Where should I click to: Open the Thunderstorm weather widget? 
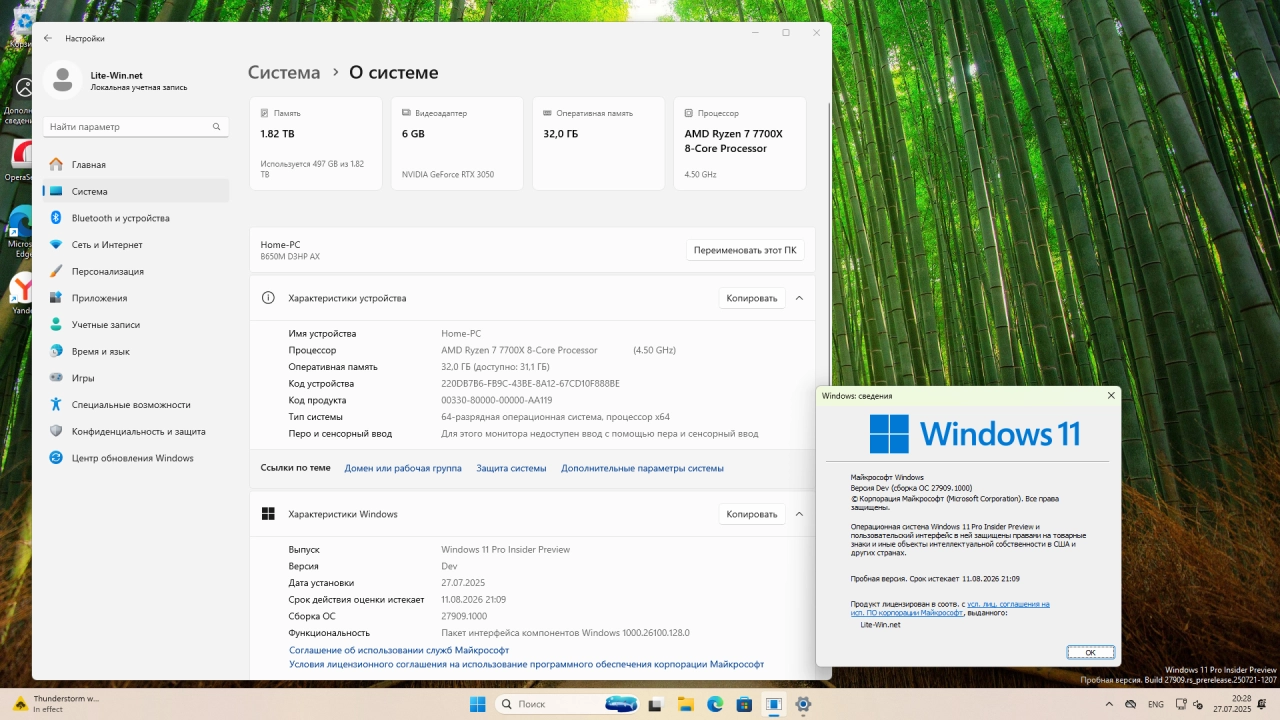click(x=58, y=704)
